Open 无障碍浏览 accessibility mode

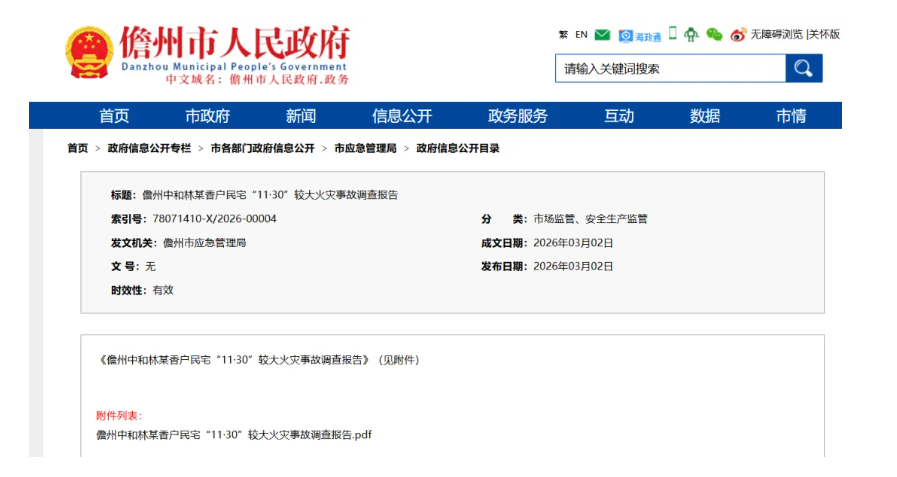[x=776, y=34]
